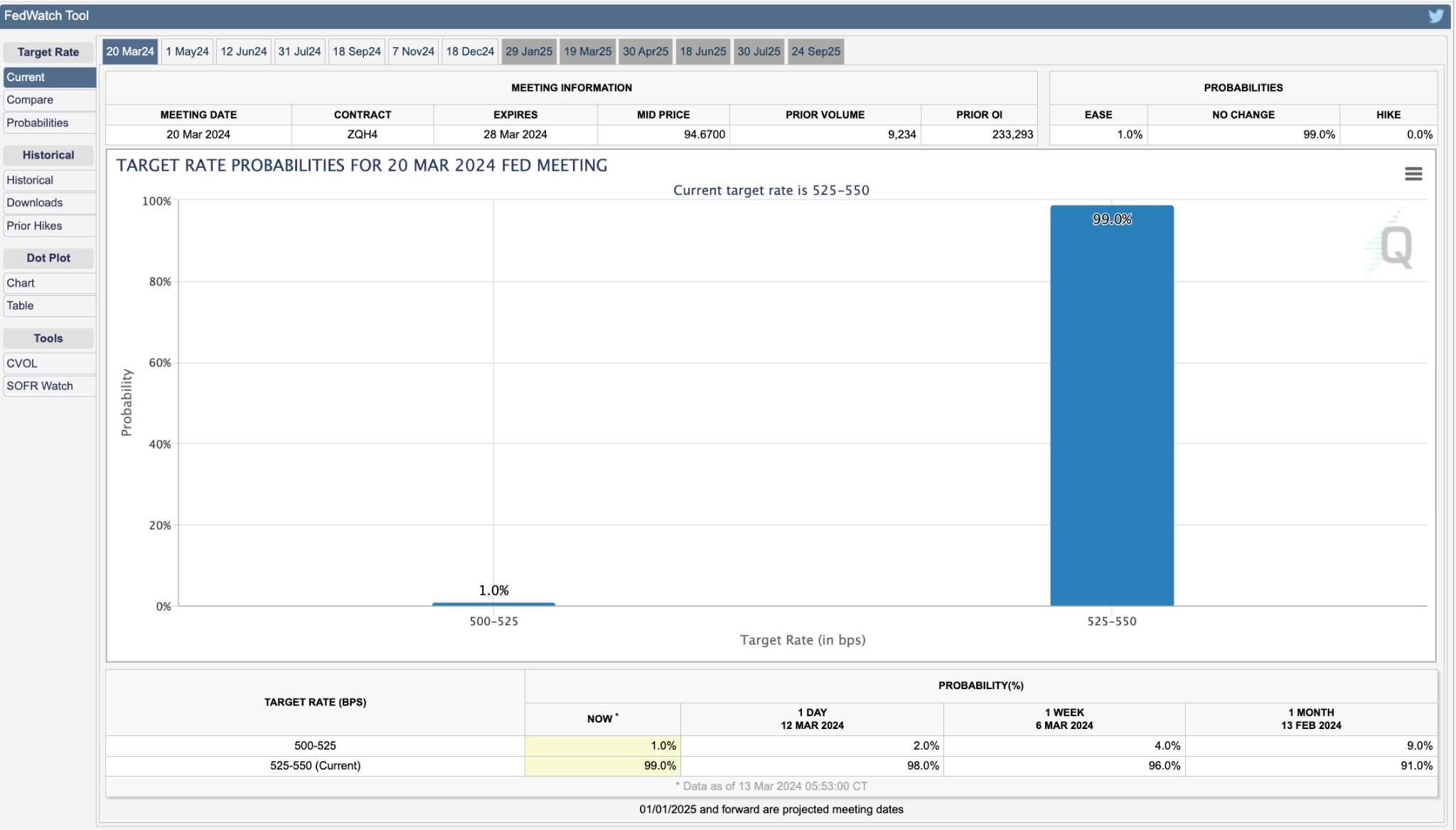Open the Historical sidebar link
1456x830 pixels.
pyautogui.click(x=49, y=180)
